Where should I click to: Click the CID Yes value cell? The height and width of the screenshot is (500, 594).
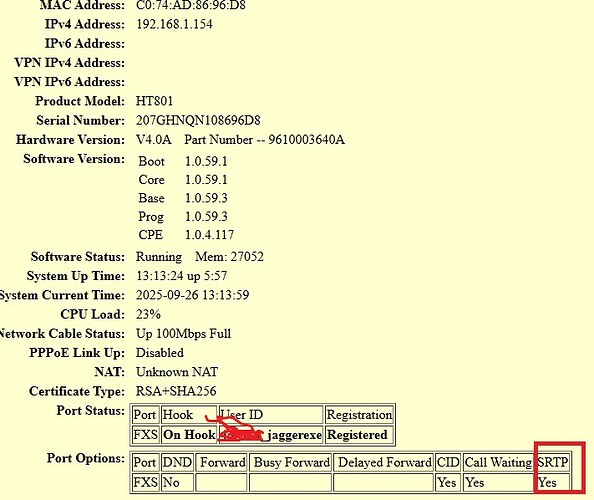tap(448, 483)
